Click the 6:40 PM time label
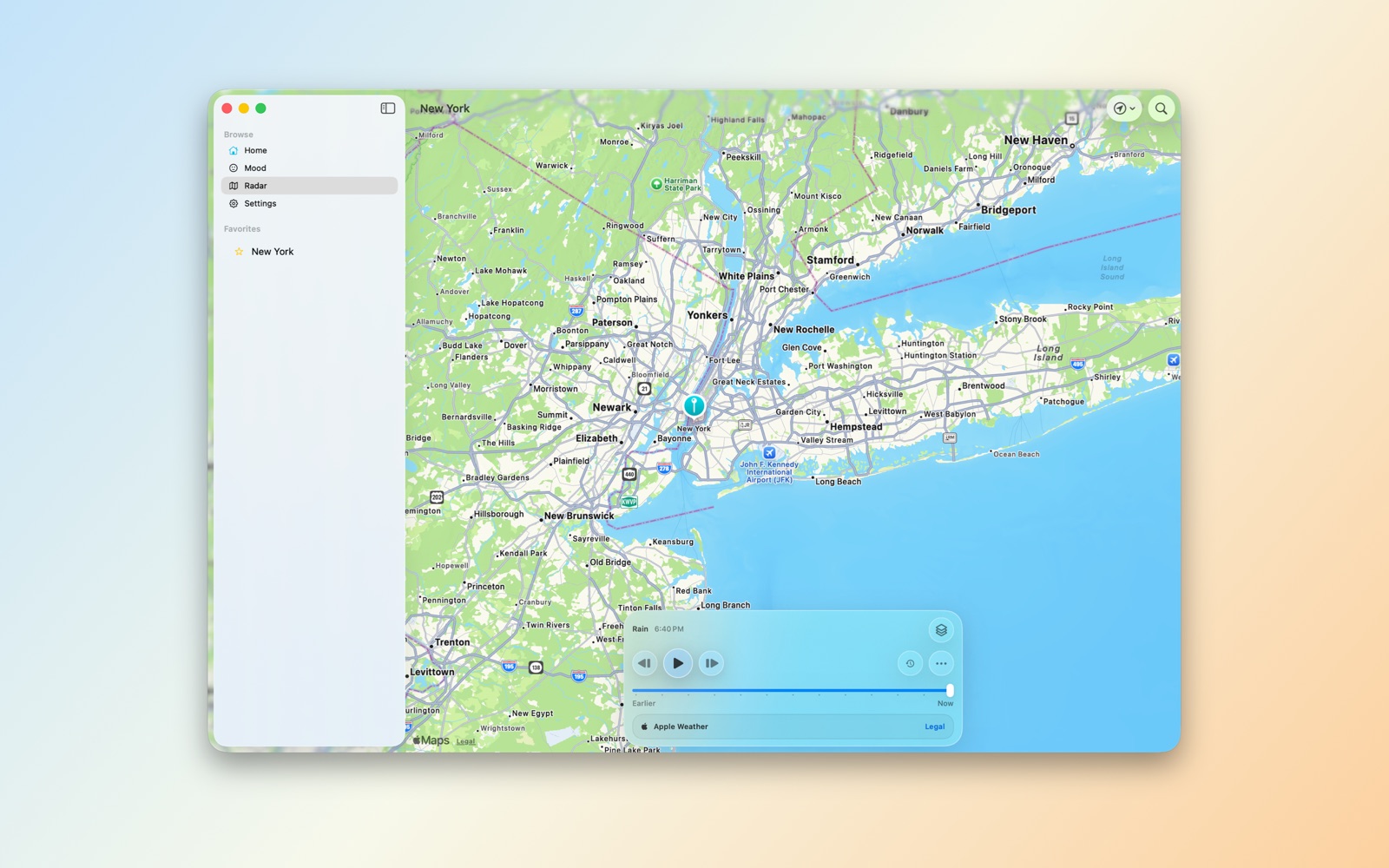The height and width of the screenshot is (868, 1389). [x=669, y=628]
